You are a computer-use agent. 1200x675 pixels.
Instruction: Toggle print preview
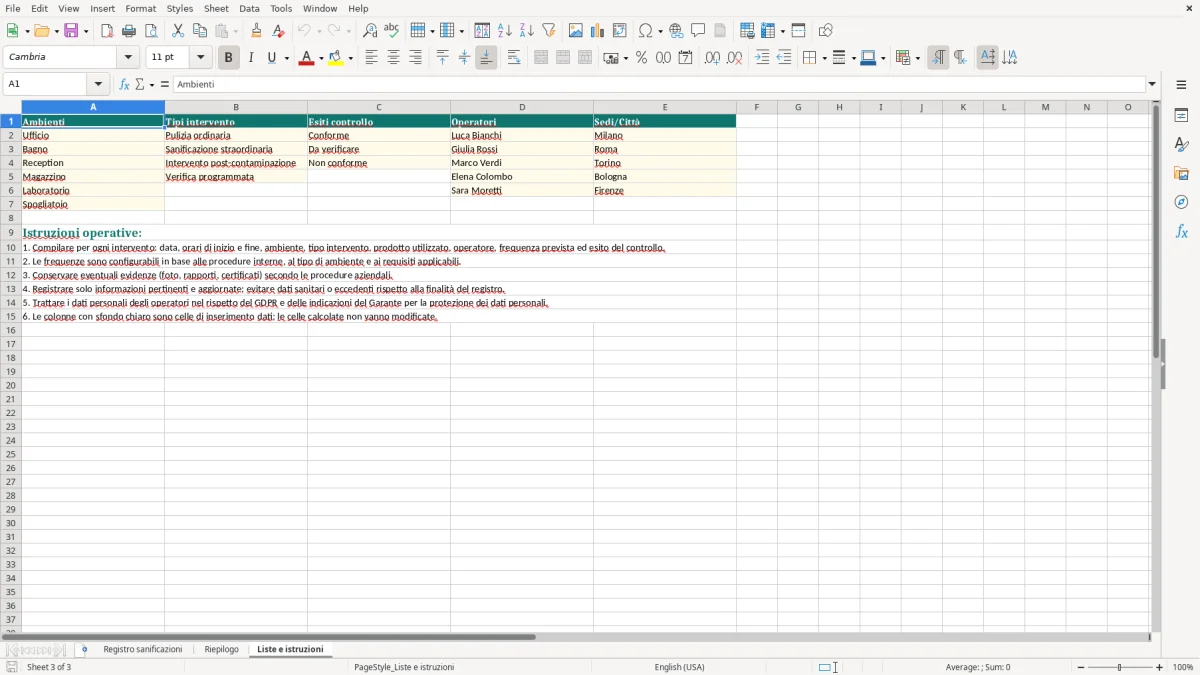click(151, 31)
